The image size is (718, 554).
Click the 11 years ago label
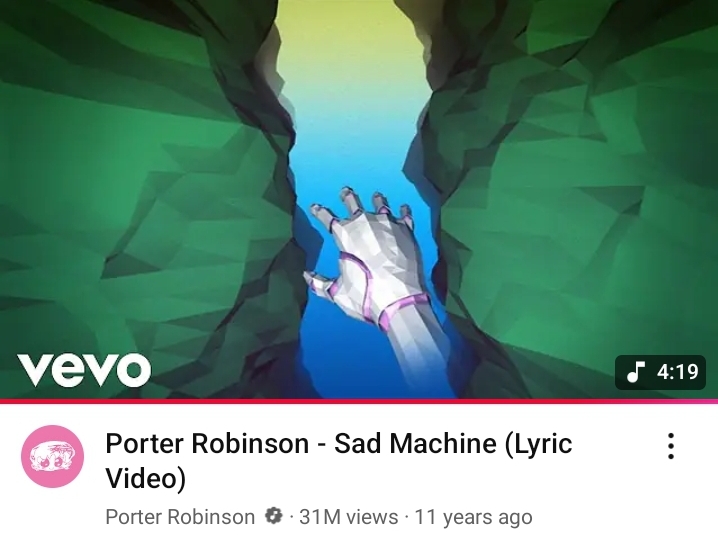(473, 517)
